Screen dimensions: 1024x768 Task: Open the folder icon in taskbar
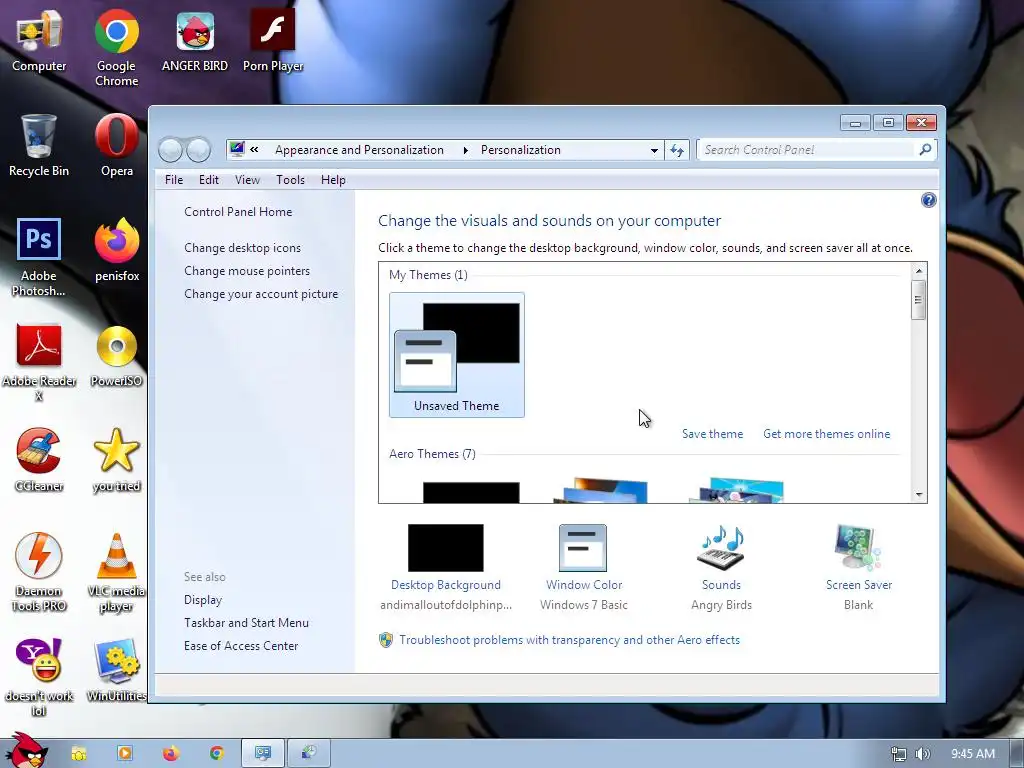[x=79, y=754]
